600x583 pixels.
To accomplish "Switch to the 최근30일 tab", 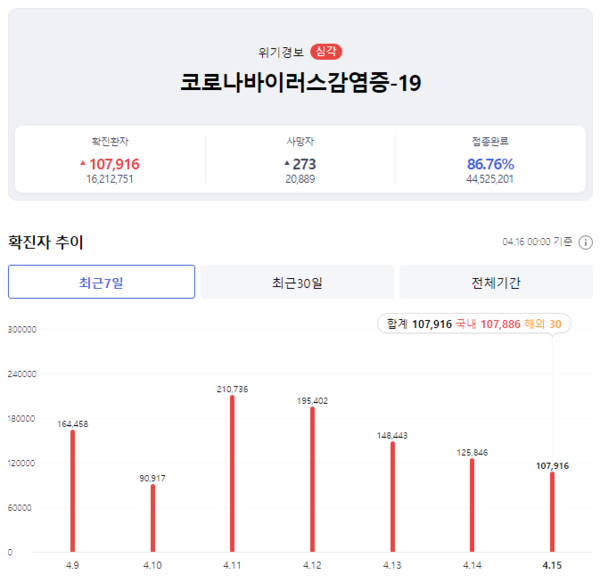I will pos(297,282).
